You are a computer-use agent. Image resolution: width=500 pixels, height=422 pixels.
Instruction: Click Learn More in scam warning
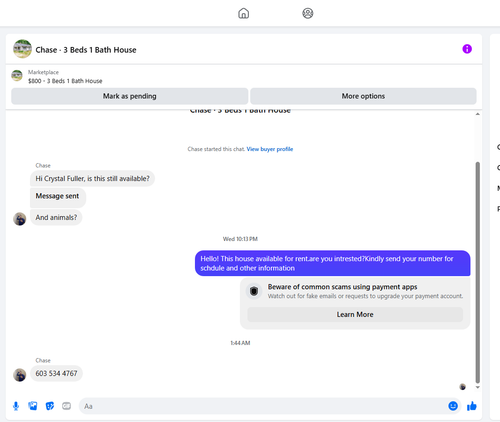coord(355,314)
